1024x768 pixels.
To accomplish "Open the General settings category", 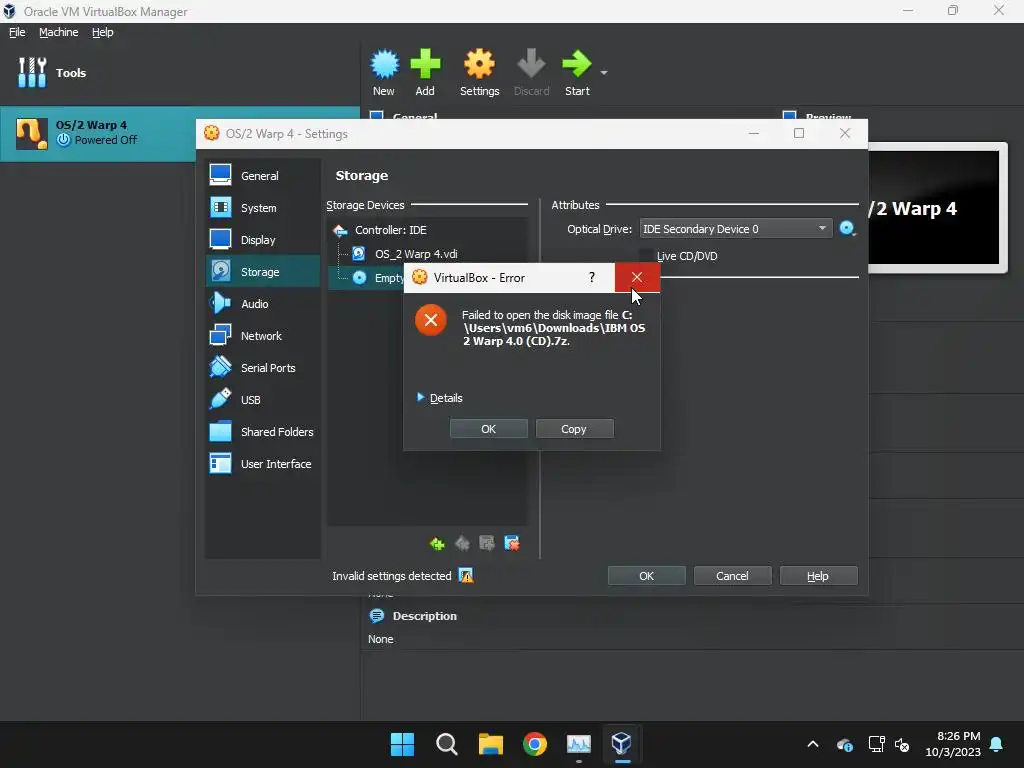I will coord(263,176).
